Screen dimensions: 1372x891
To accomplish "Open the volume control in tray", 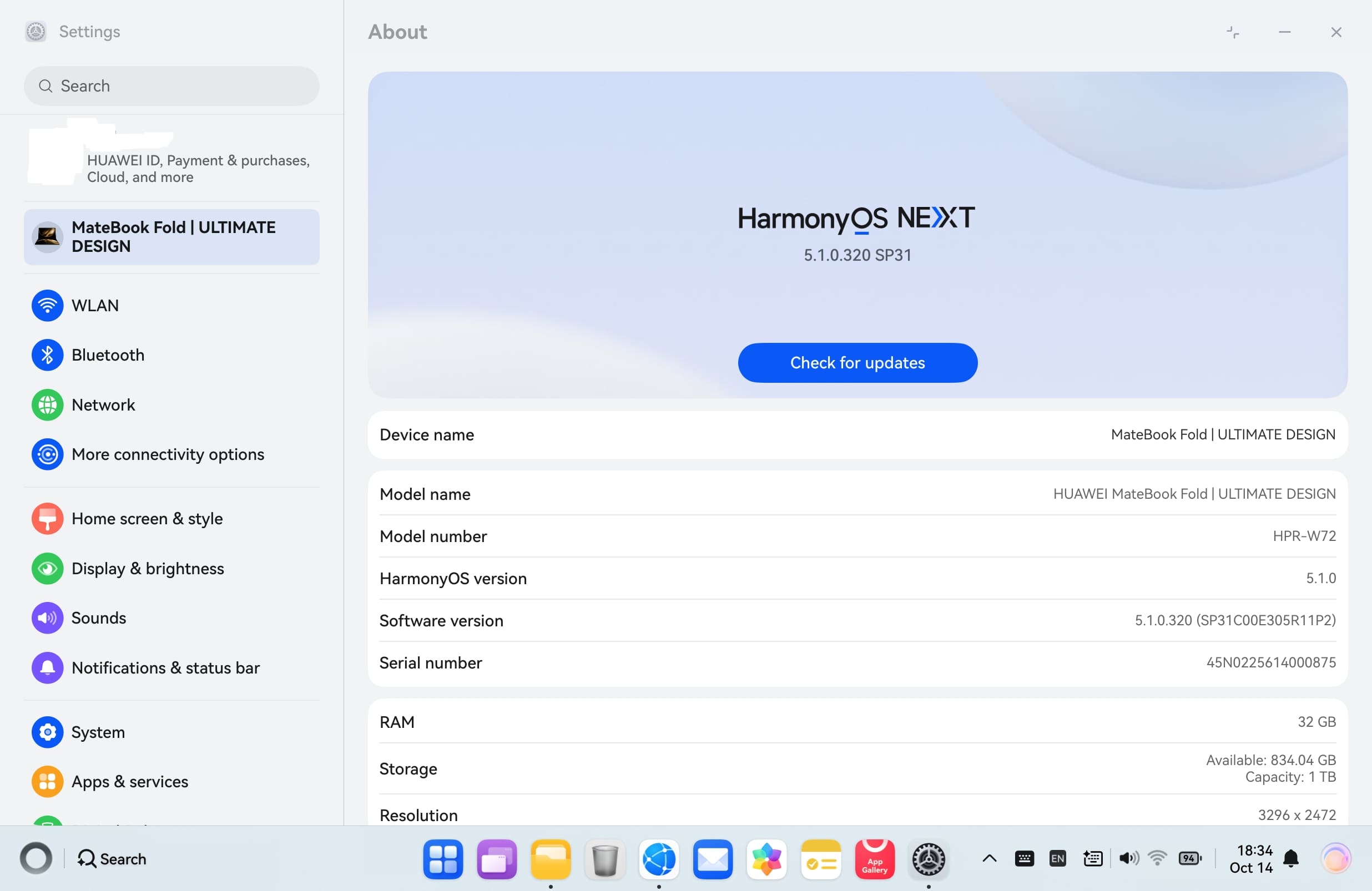I will [x=1128, y=859].
